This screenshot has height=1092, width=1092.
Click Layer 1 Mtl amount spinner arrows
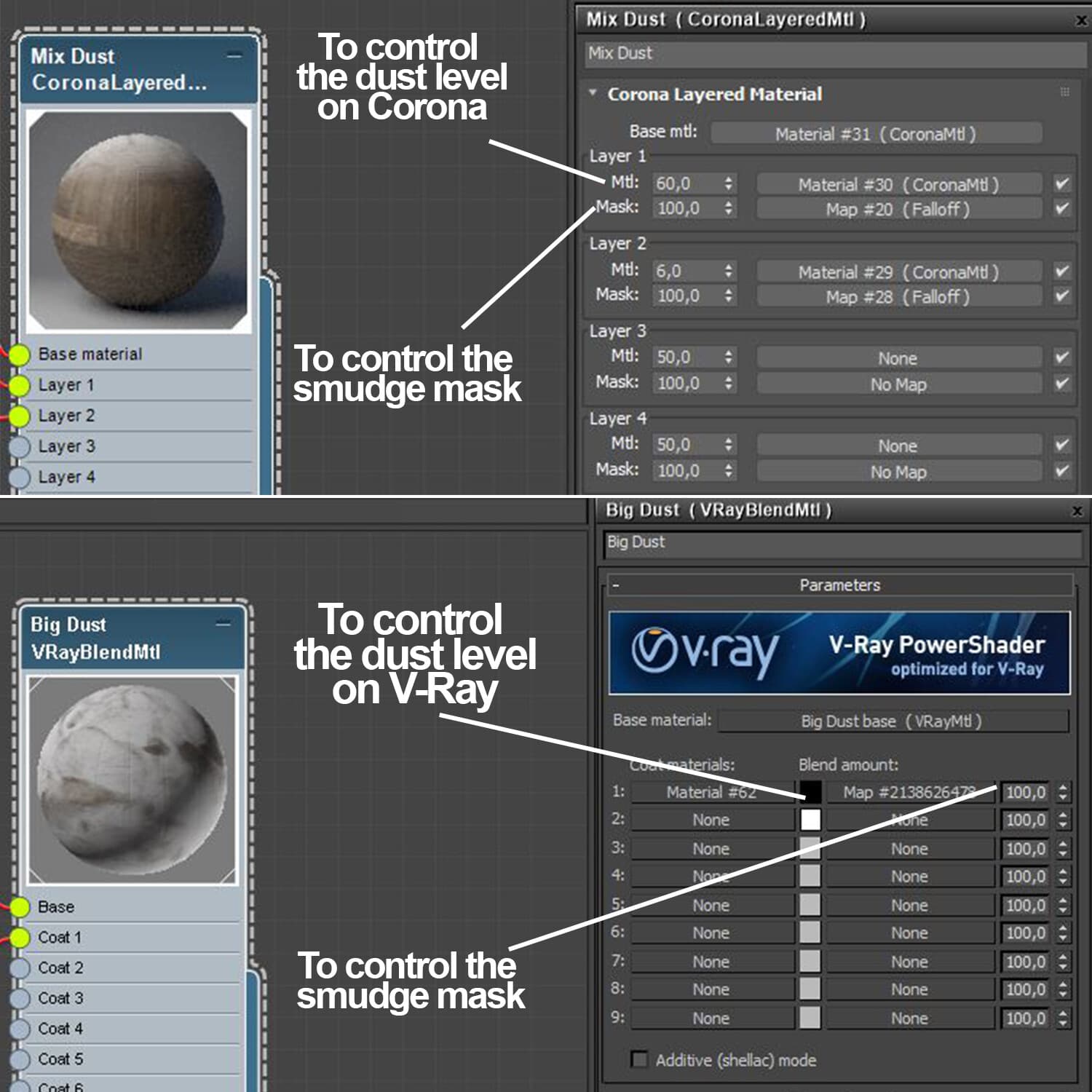728,183
